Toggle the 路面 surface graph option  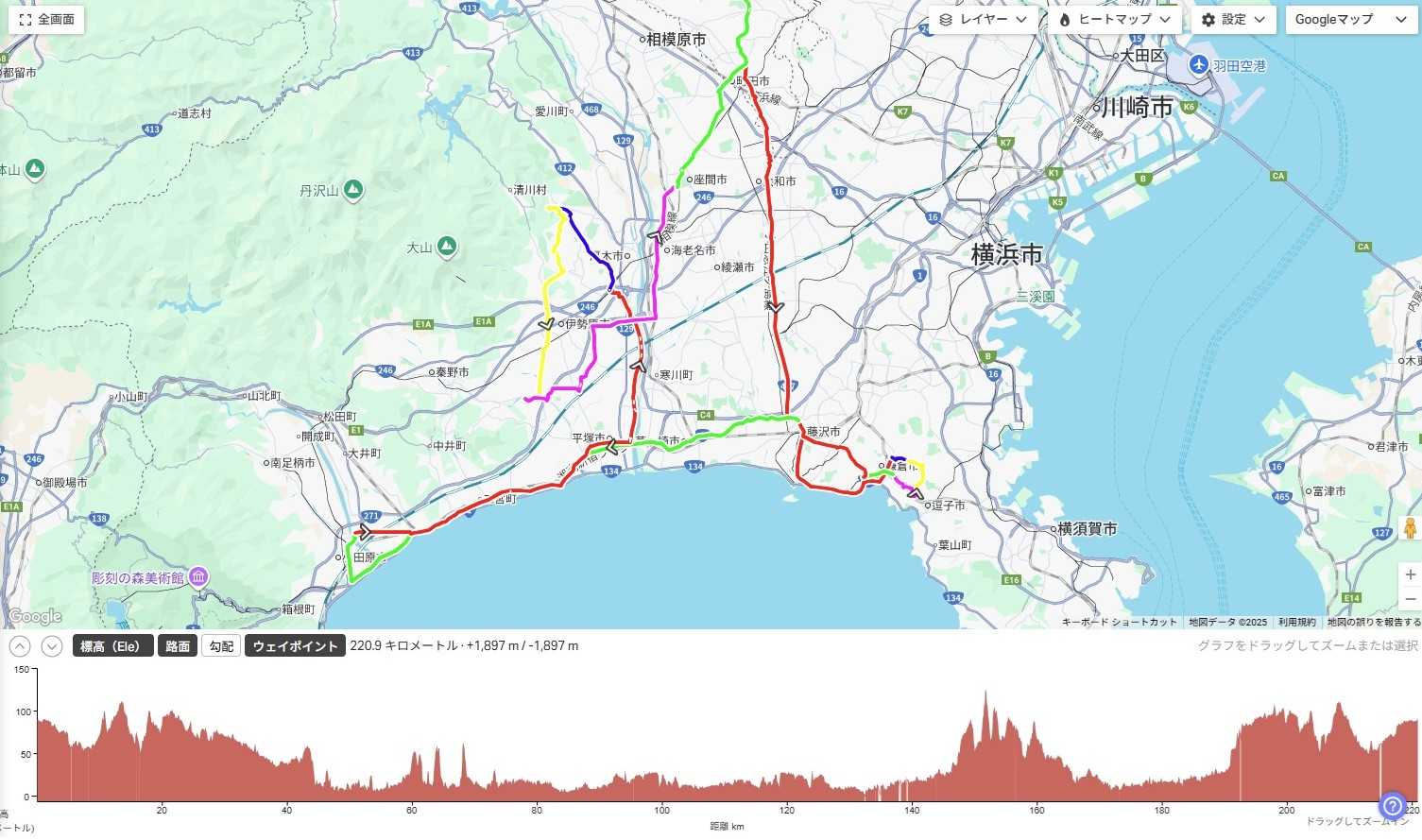178,646
